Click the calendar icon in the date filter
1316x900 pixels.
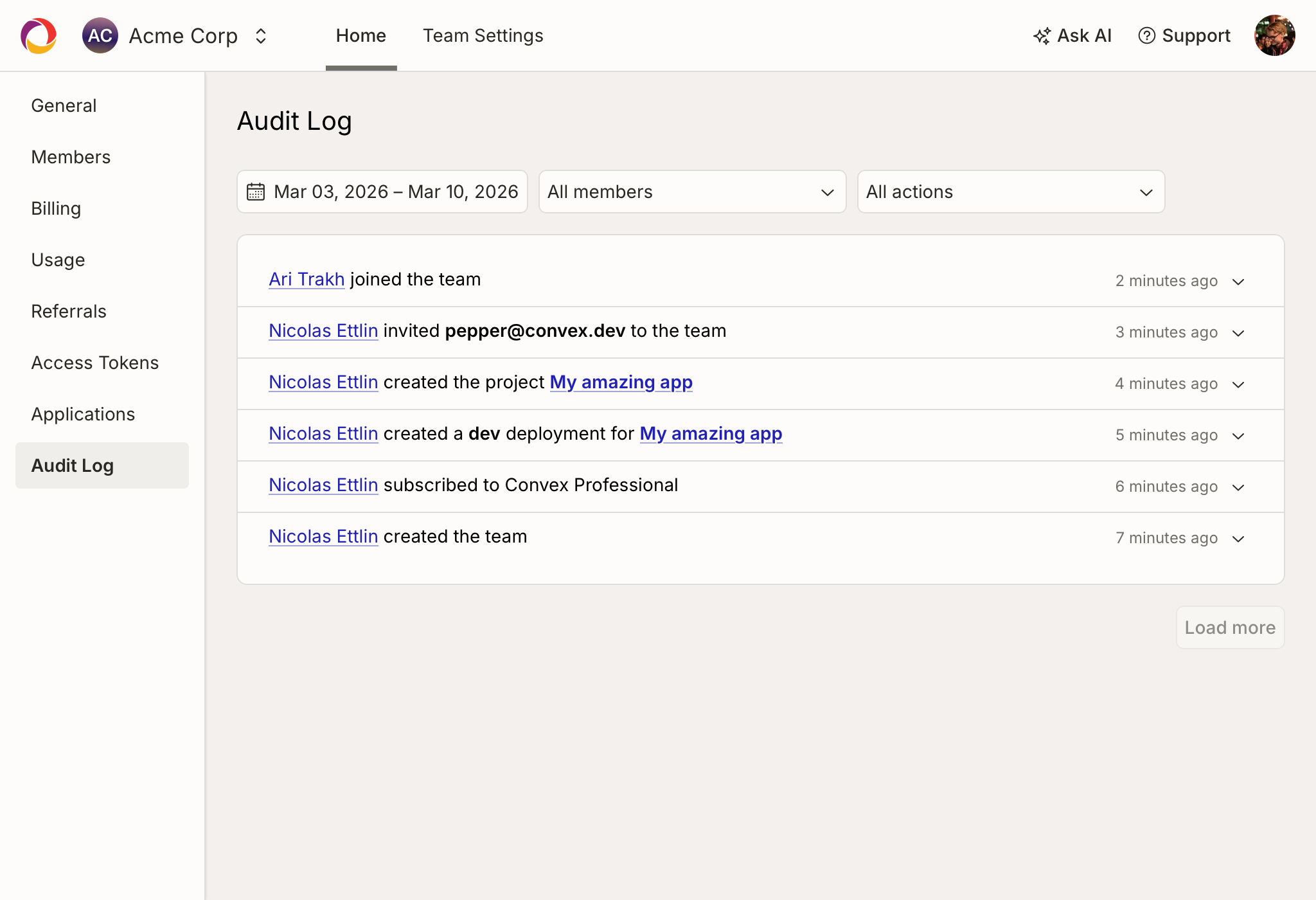pyautogui.click(x=256, y=191)
